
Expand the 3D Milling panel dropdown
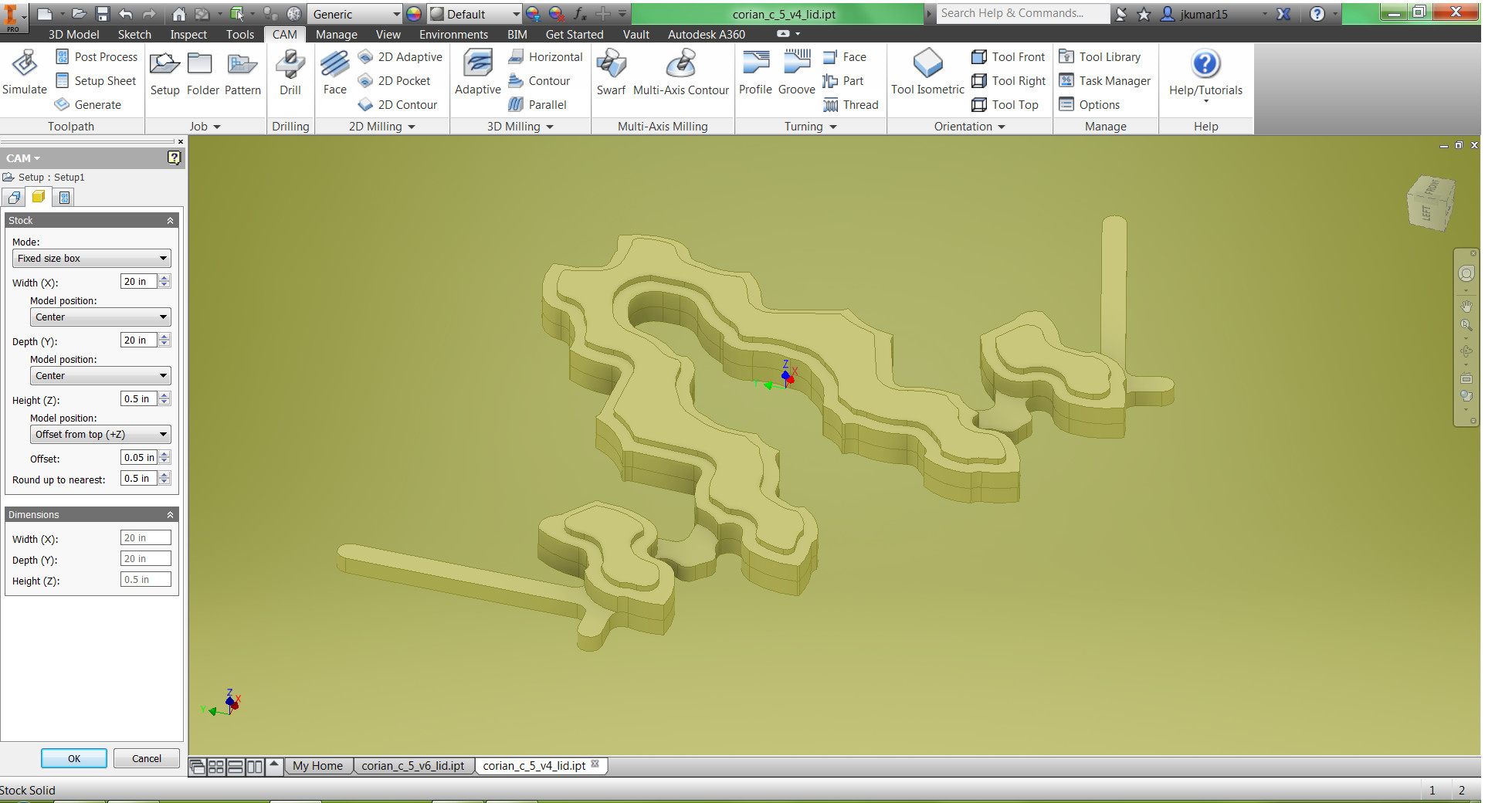point(550,127)
